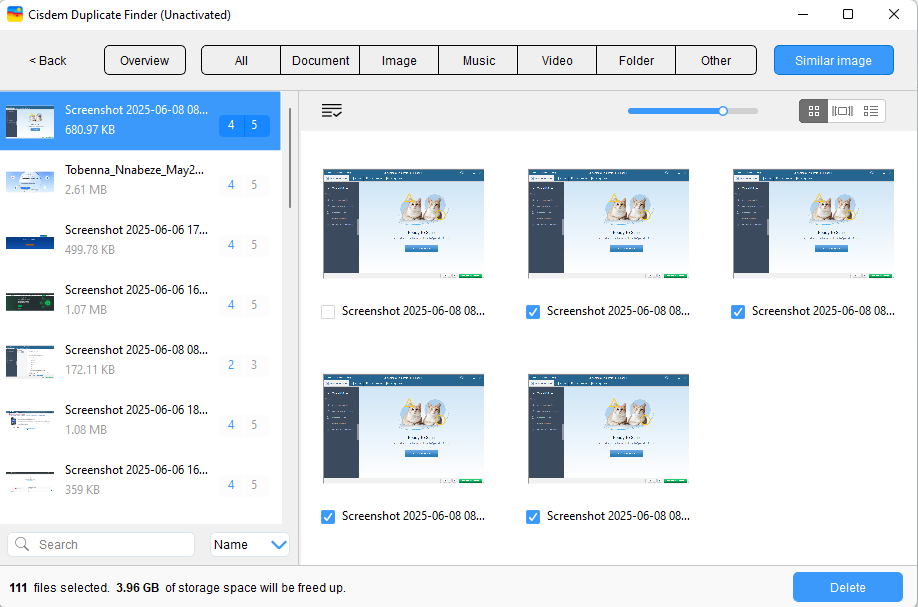
Task: Open the Image tab
Action: point(399,60)
